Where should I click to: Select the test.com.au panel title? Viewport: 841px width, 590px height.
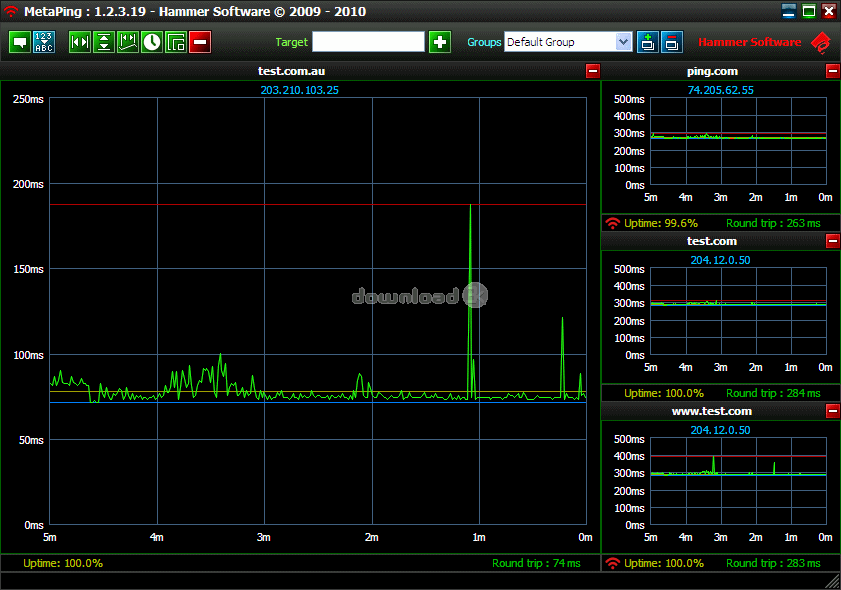(x=291, y=71)
